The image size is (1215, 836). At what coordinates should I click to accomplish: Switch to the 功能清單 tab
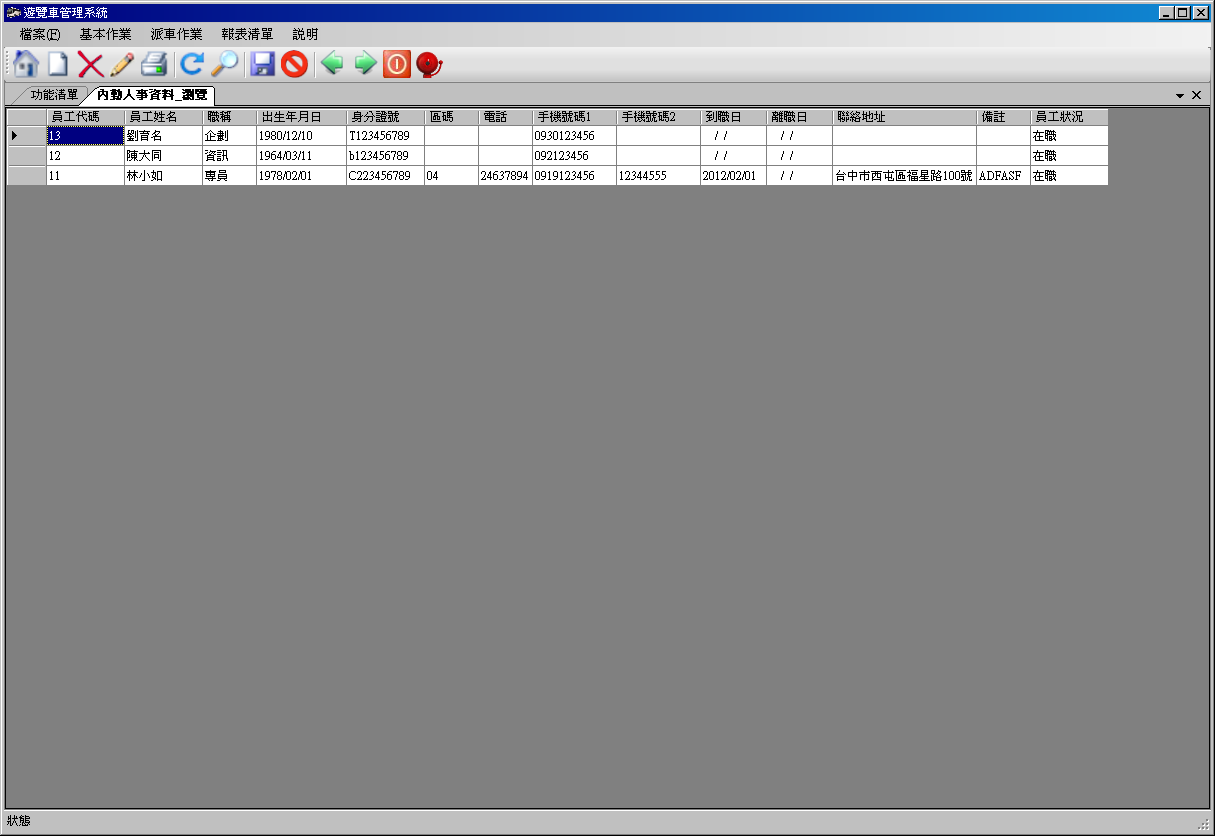pyautogui.click(x=54, y=95)
